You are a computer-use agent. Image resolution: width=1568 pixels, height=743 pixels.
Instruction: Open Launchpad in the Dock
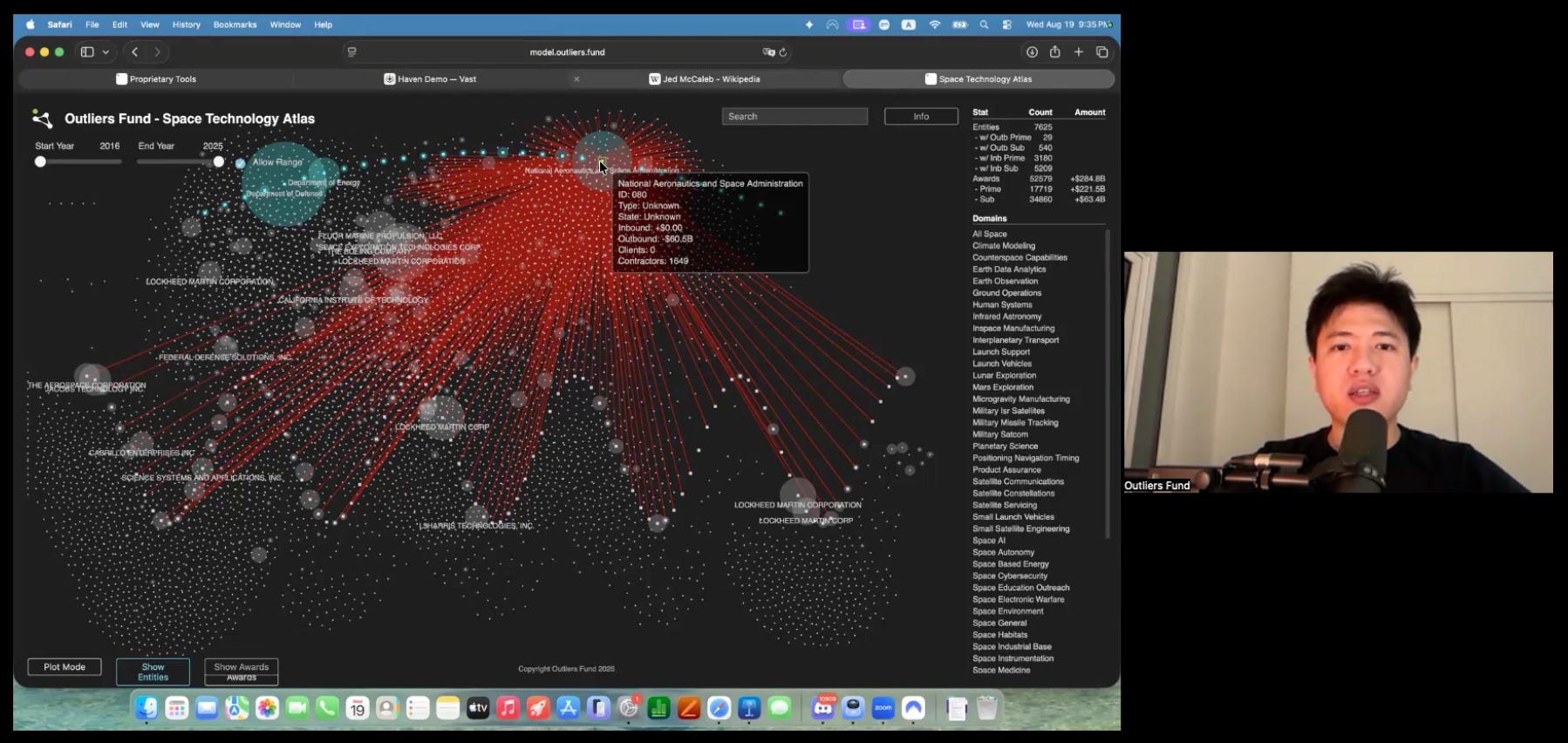[177, 708]
